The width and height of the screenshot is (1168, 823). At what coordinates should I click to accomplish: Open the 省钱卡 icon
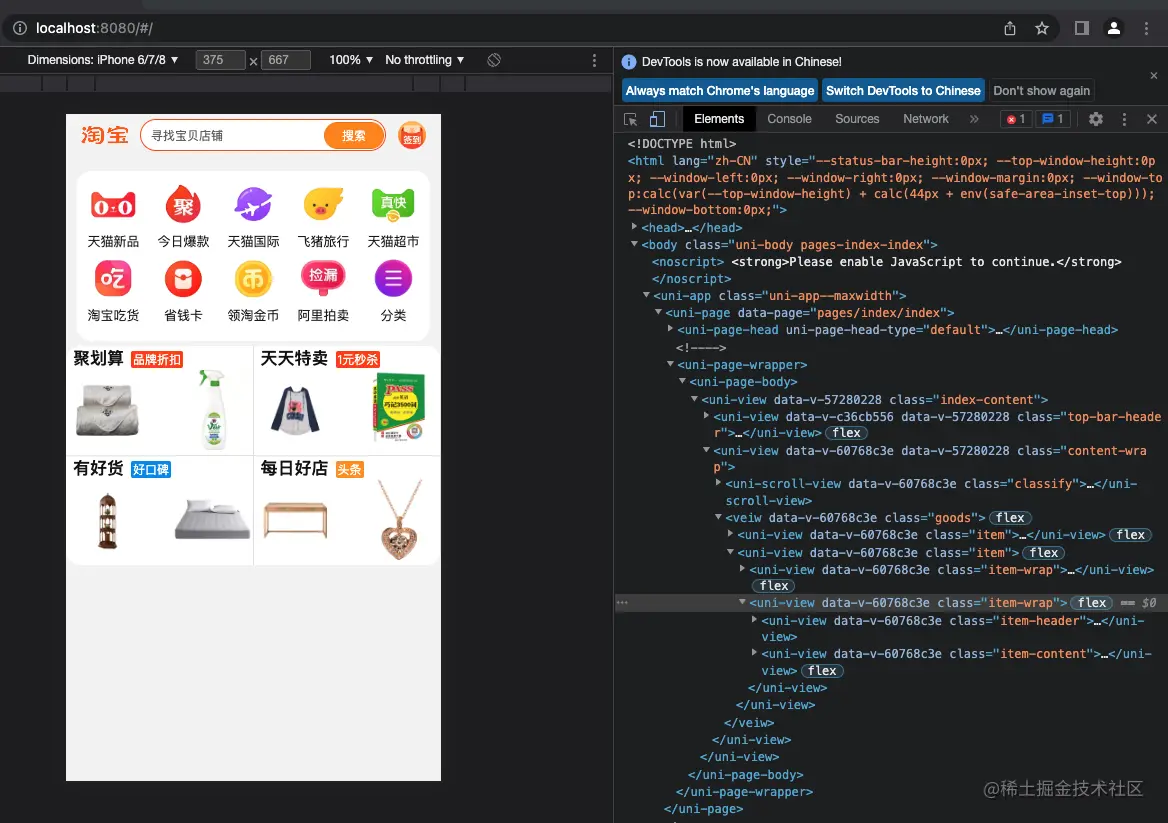tap(183, 279)
